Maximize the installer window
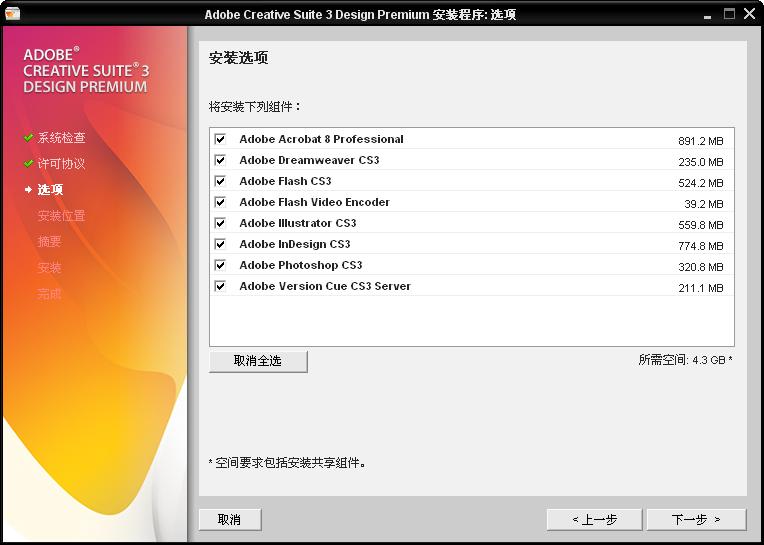The width and height of the screenshot is (764, 545). click(x=729, y=14)
